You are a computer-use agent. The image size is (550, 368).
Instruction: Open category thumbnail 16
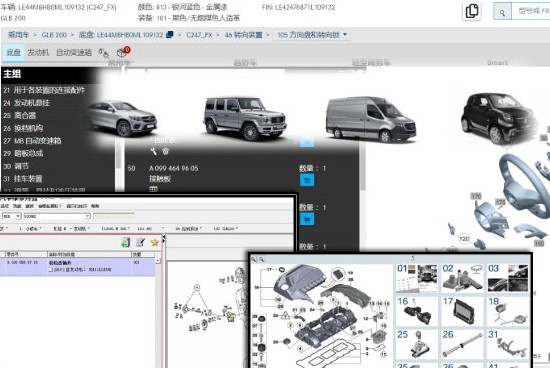pos(417,312)
